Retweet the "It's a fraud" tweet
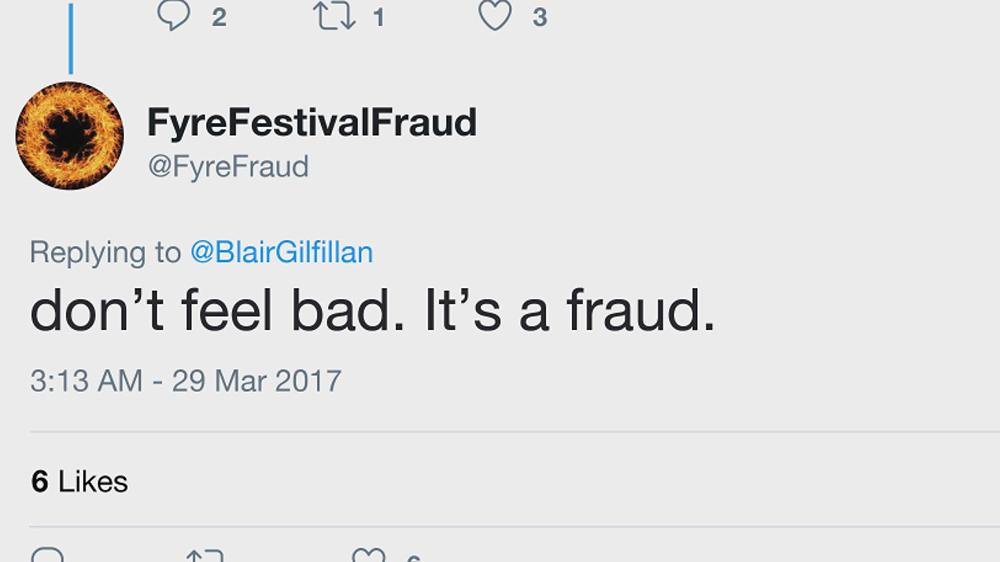Viewport: 1000px width, 562px height. coord(206,555)
